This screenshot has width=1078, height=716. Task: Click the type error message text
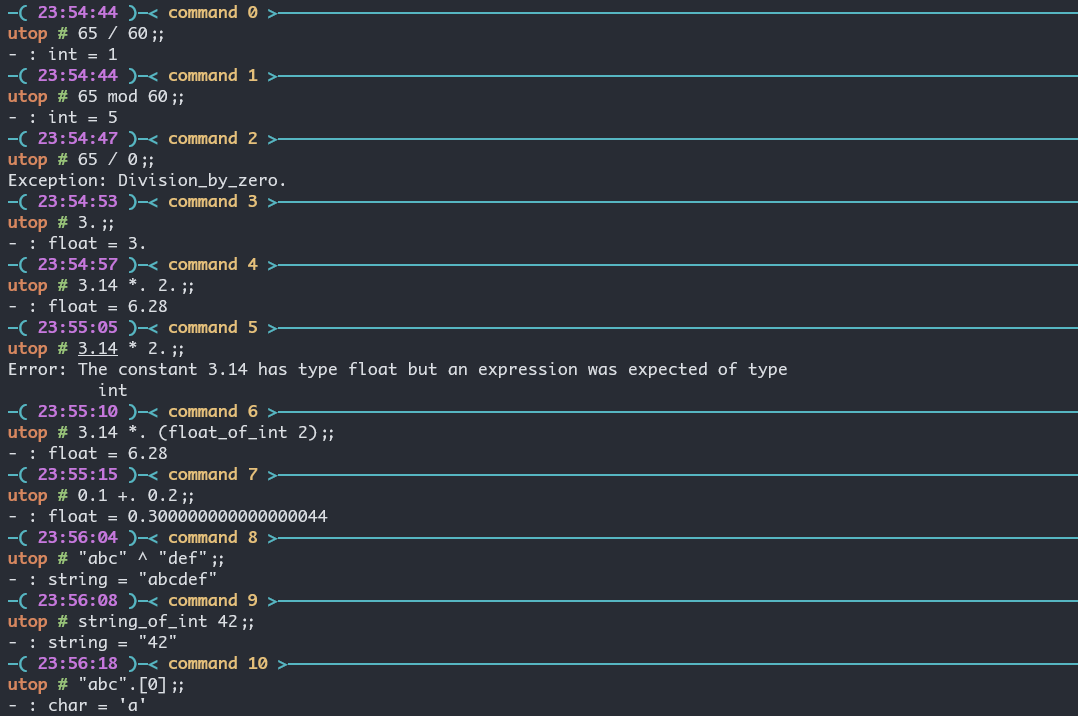click(x=397, y=369)
